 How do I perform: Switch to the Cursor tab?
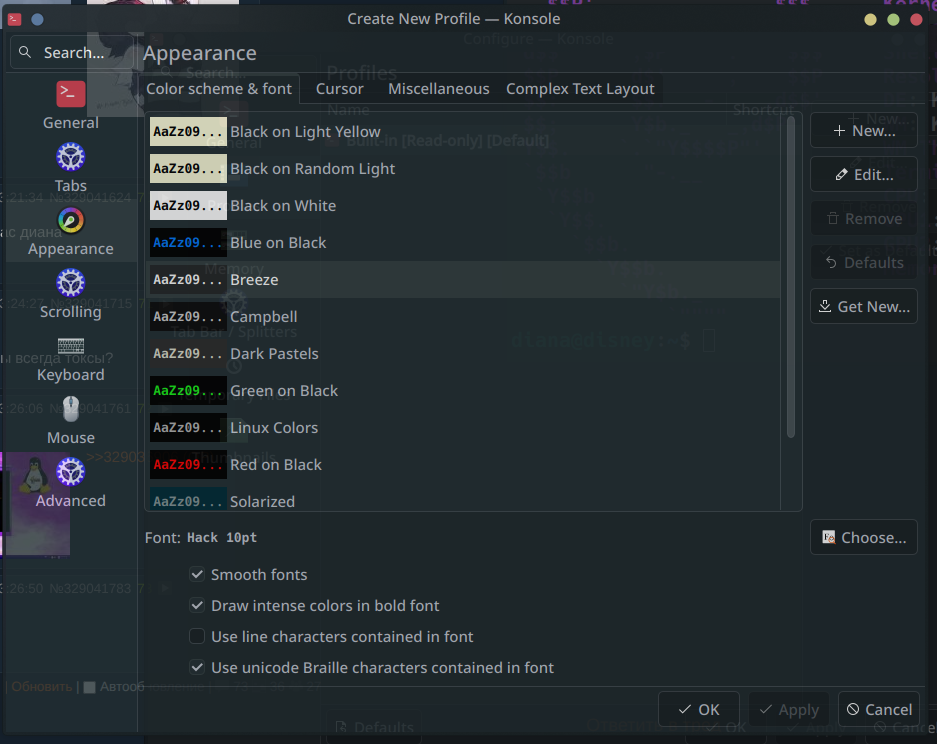pyautogui.click(x=339, y=89)
